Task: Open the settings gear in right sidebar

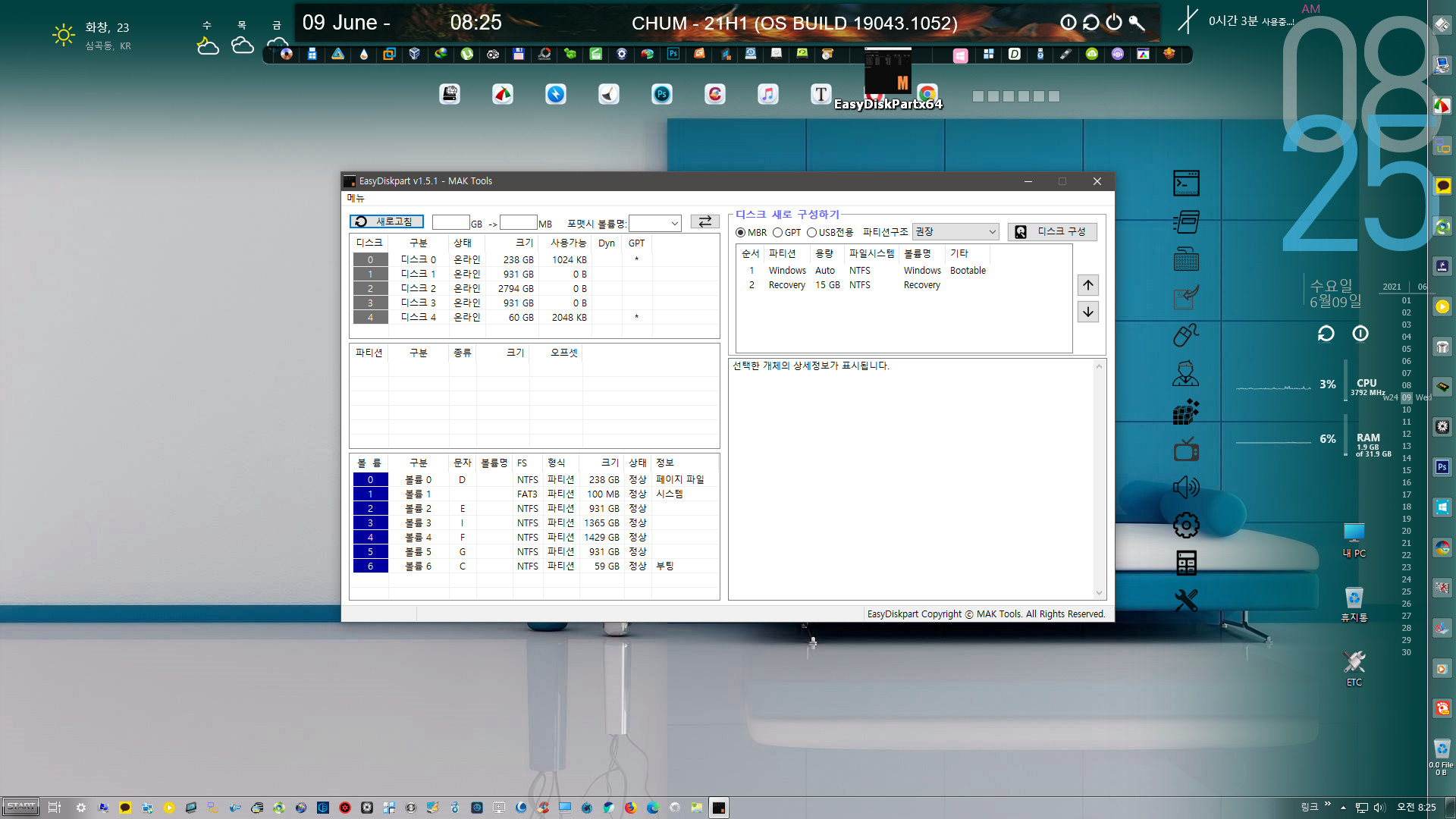Action: coord(1186,525)
